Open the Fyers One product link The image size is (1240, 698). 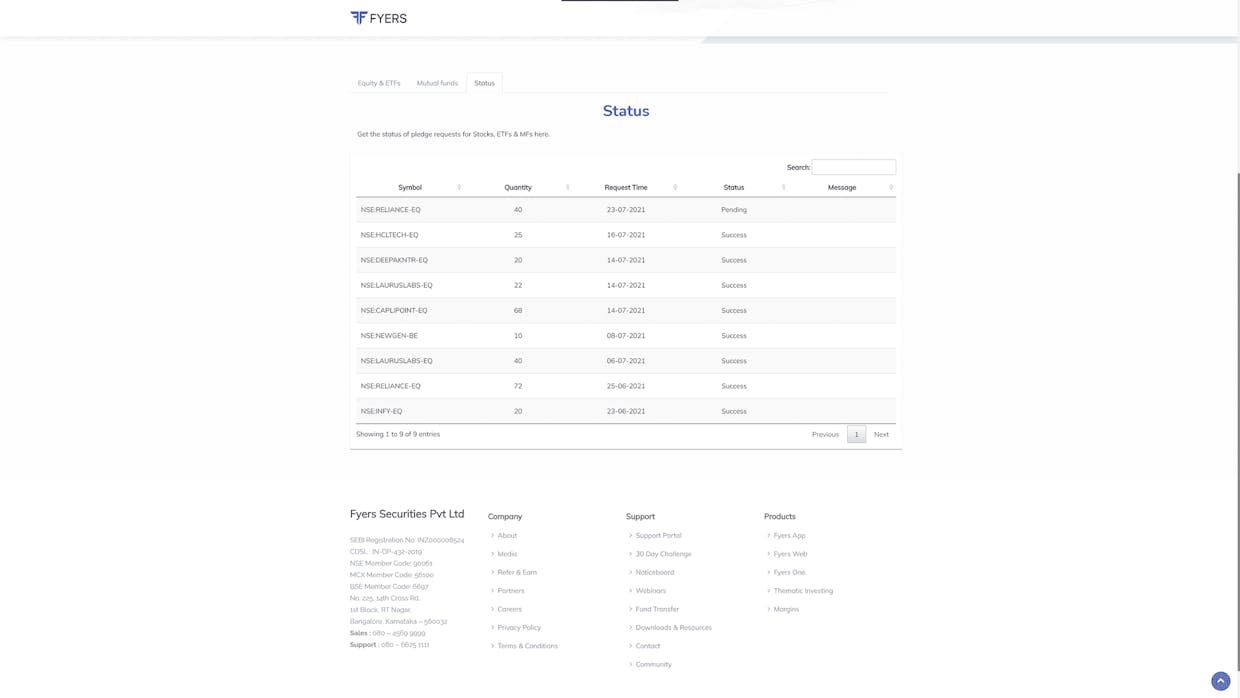[x=789, y=572]
